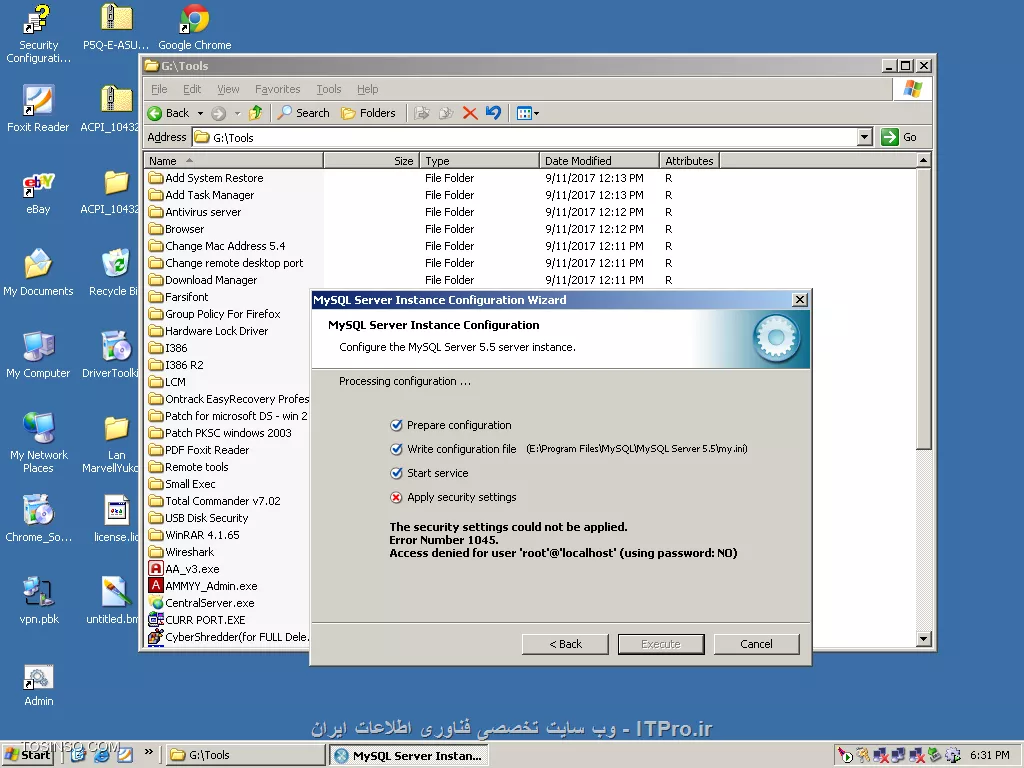Sort by Type column header
This screenshot has height=768, width=1024.
(x=479, y=161)
